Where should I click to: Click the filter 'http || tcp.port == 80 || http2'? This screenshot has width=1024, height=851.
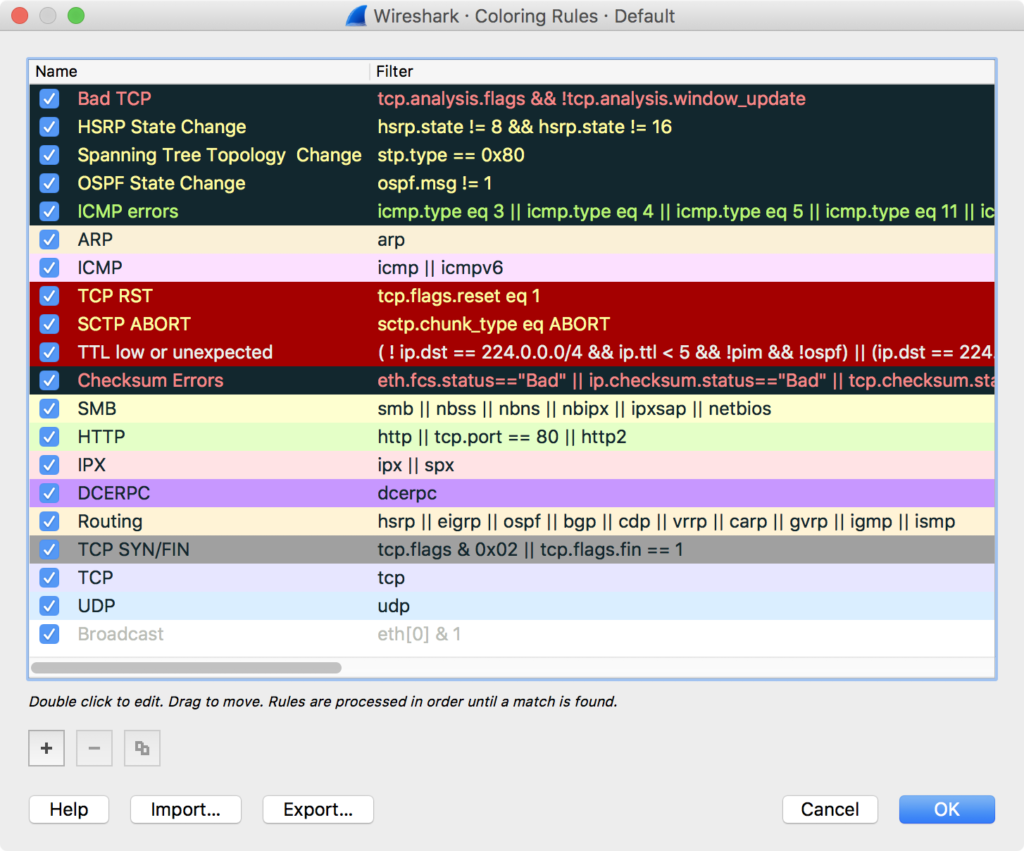(502, 436)
